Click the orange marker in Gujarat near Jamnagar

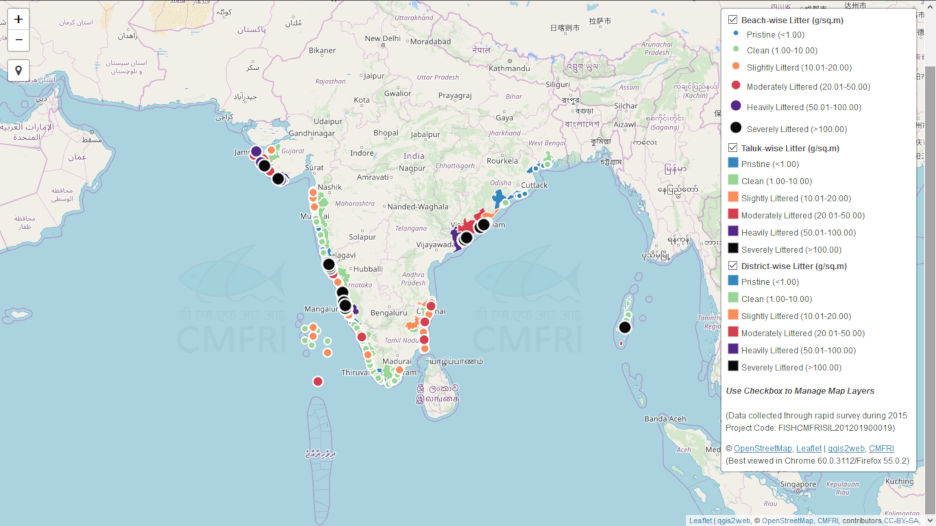[x=272, y=150]
